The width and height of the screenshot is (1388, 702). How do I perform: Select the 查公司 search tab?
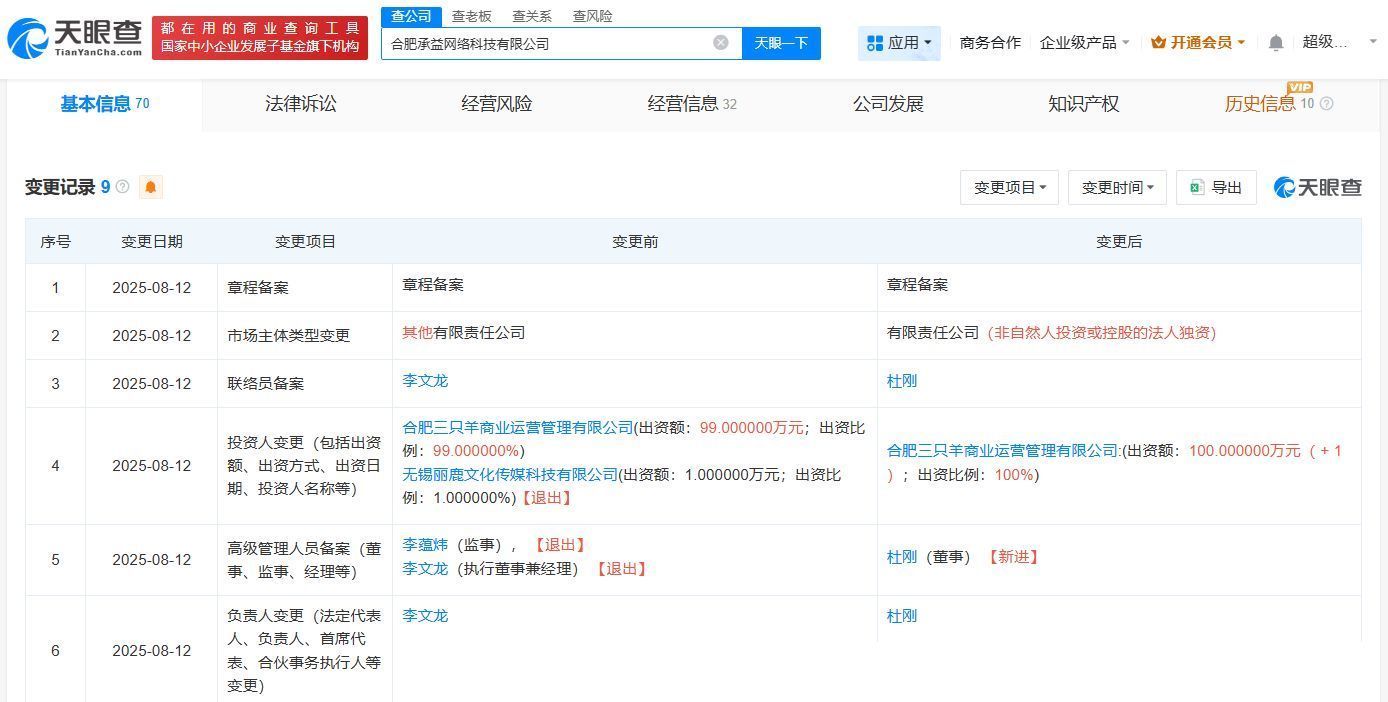point(411,16)
